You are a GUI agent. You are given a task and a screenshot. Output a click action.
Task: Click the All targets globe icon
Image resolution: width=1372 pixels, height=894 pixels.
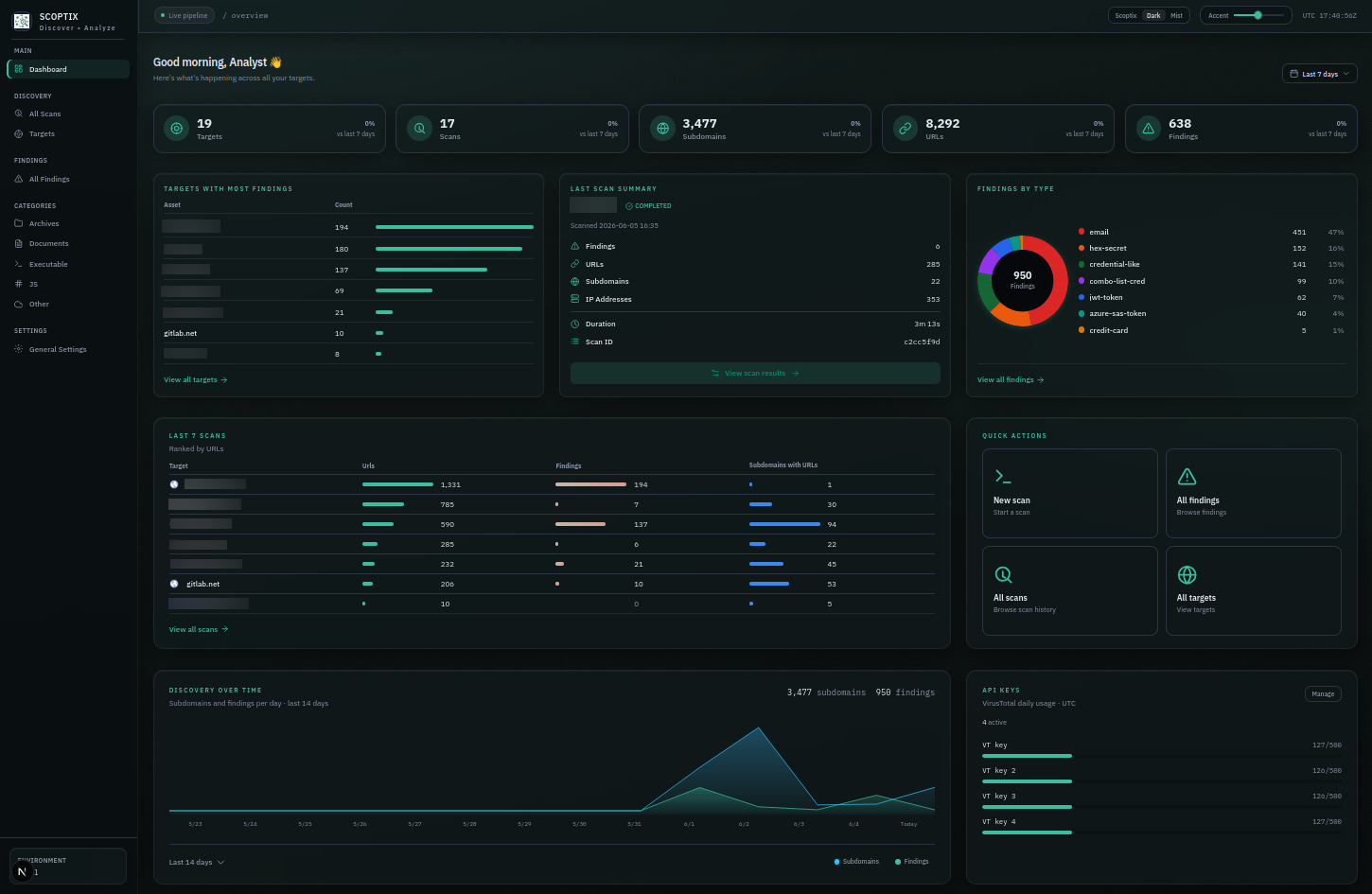pyautogui.click(x=1187, y=574)
